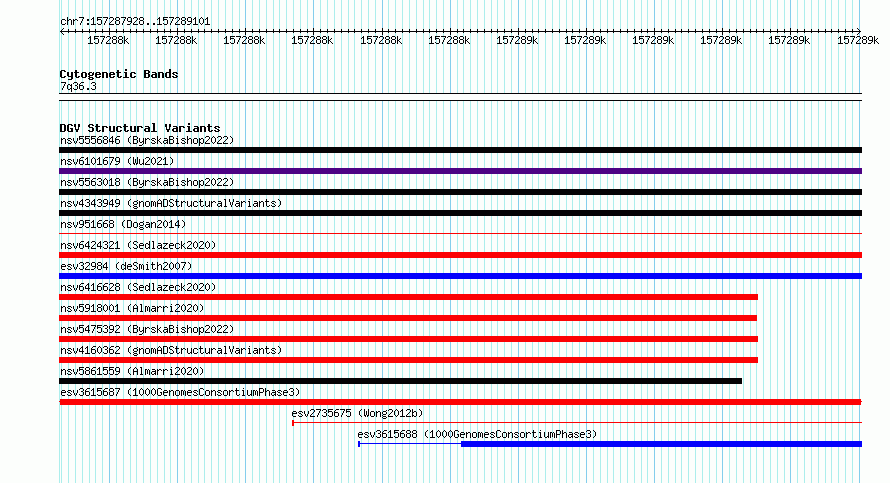This screenshot has width=890, height=483.
Task: Click the red bar for esv3615687
Action: (x=460, y=402)
